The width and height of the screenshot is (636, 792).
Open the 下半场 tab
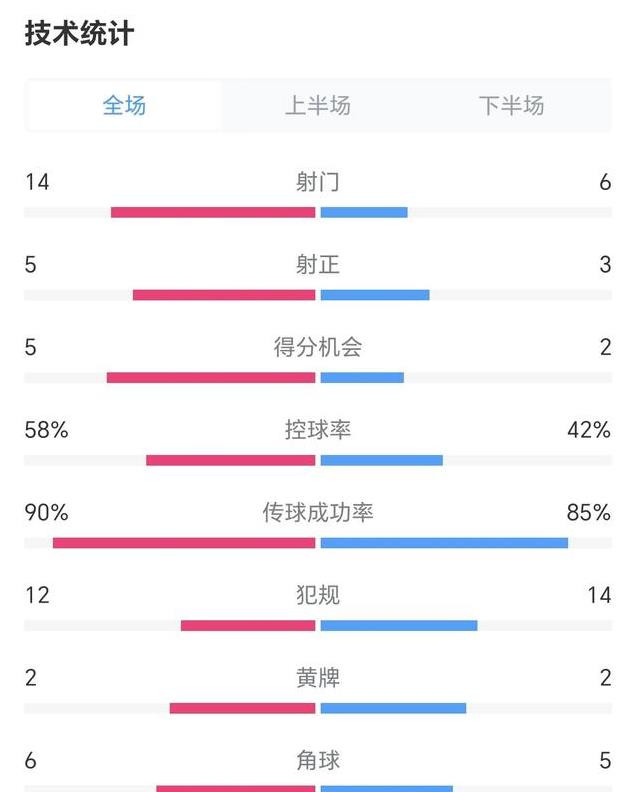511,105
